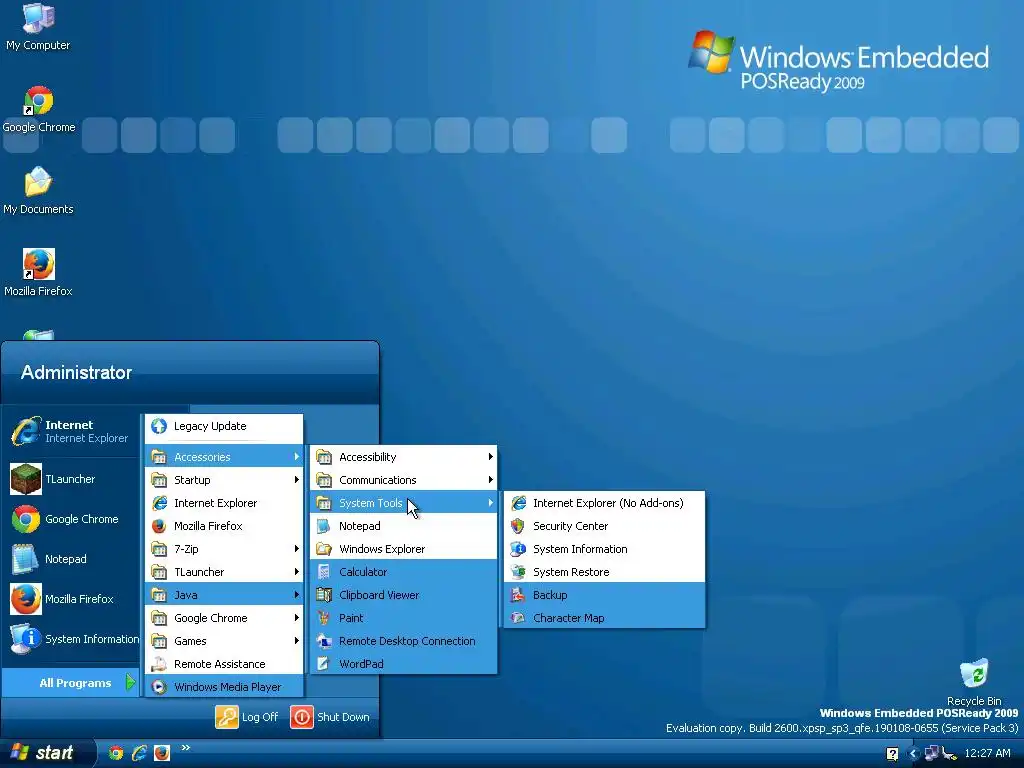This screenshot has width=1024, height=768.
Task: Expand Accessibility submenu
Action: point(404,456)
